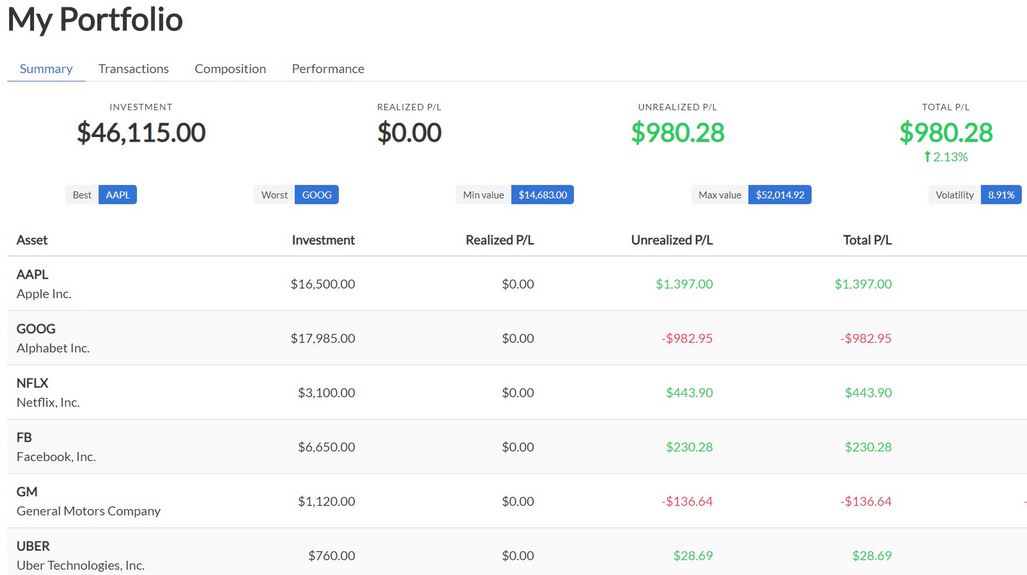Viewport: 1027px width, 575px height.
Task: Click AAPL unrealized P/L $1,397.00
Action: pos(684,284)
